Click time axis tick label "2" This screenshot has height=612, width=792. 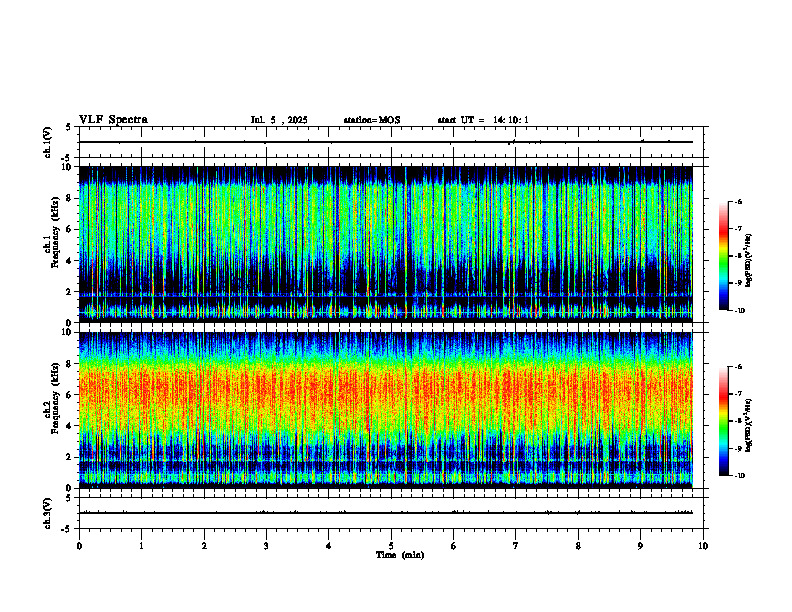point(204,546)
